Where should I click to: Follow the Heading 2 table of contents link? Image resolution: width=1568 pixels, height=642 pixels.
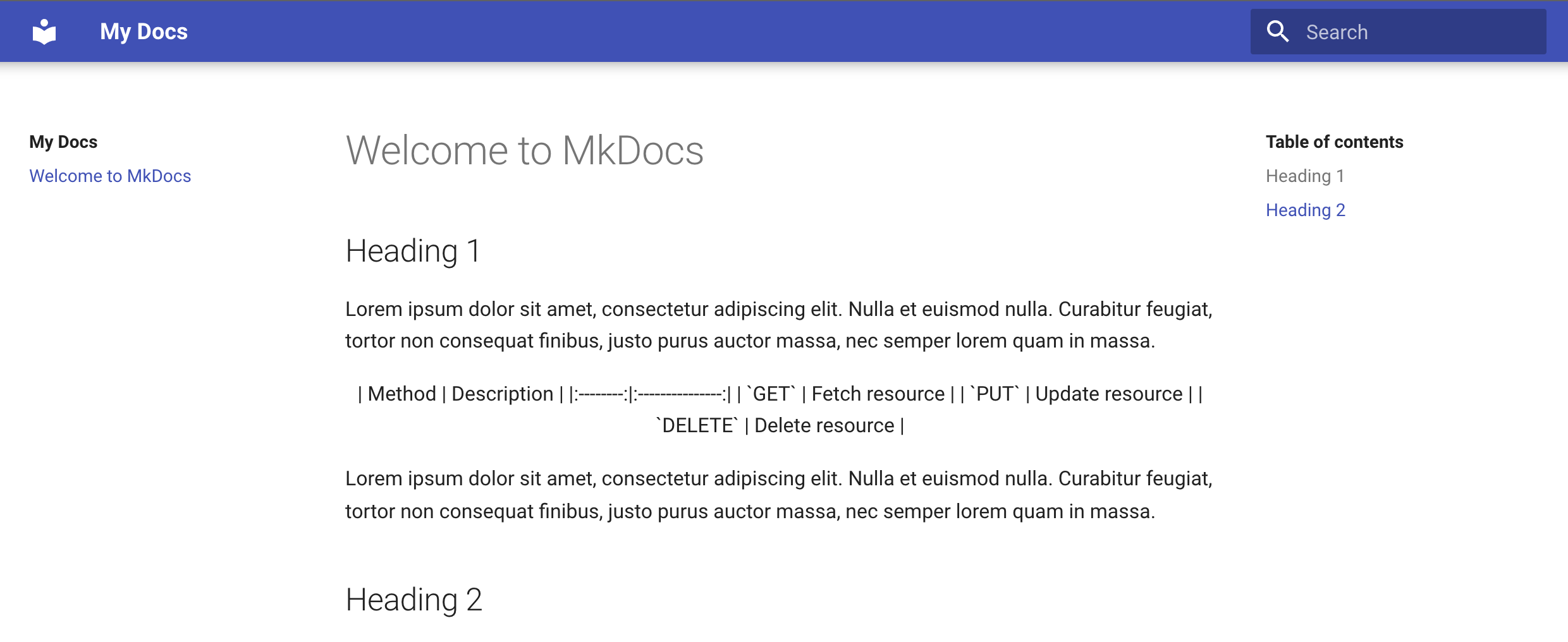[1306, 209]
